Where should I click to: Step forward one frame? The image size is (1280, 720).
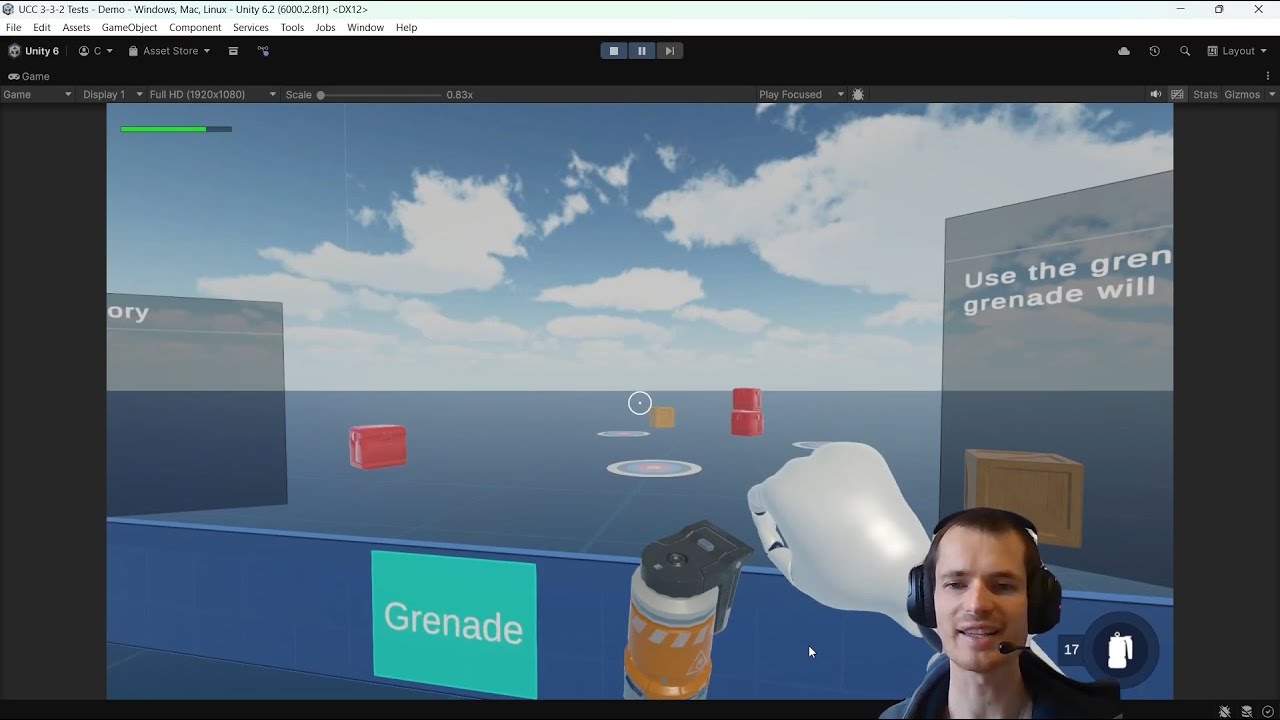point(670,51)
